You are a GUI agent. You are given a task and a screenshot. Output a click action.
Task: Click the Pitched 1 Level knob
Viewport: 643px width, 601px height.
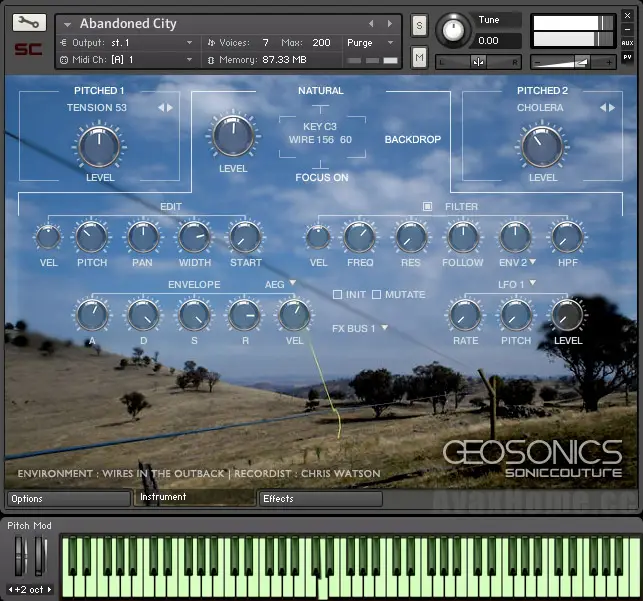click(x=99, y=146)
